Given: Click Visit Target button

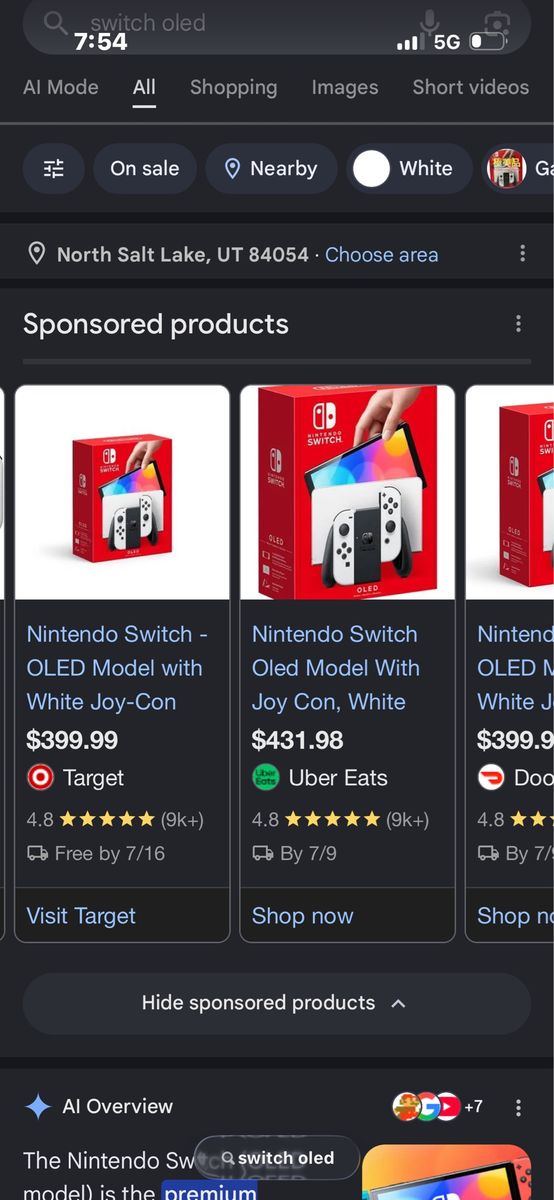Looking at the screenshot, I should (81, 916).
